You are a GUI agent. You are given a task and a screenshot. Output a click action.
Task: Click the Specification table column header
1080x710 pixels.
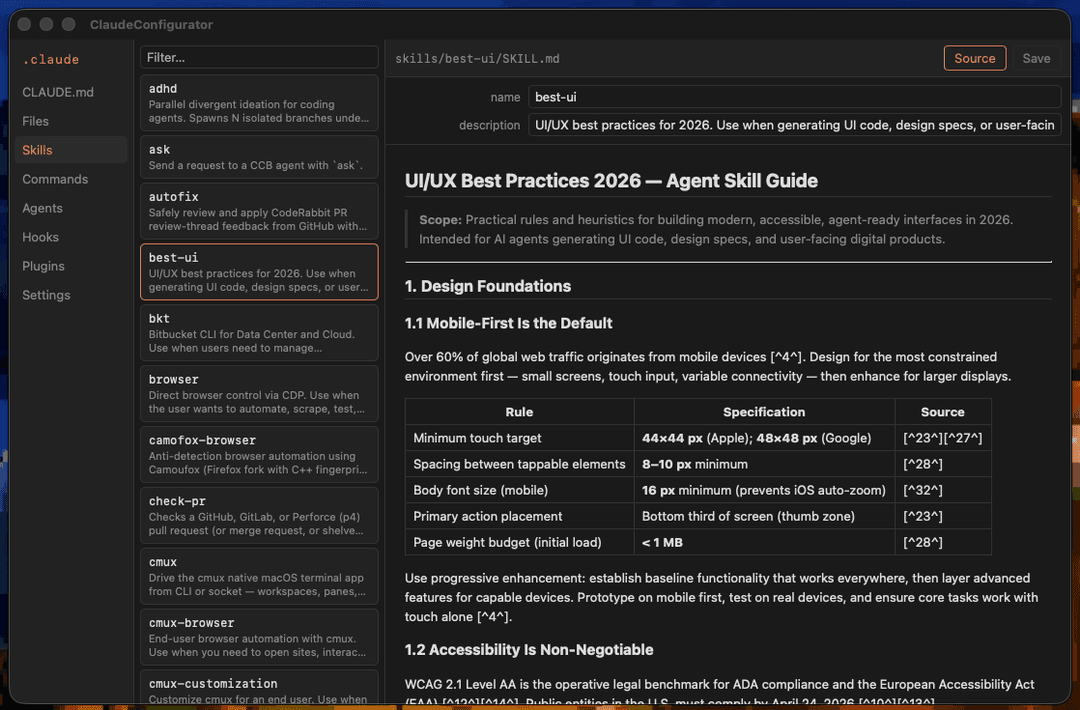click(x=764, y=412)
